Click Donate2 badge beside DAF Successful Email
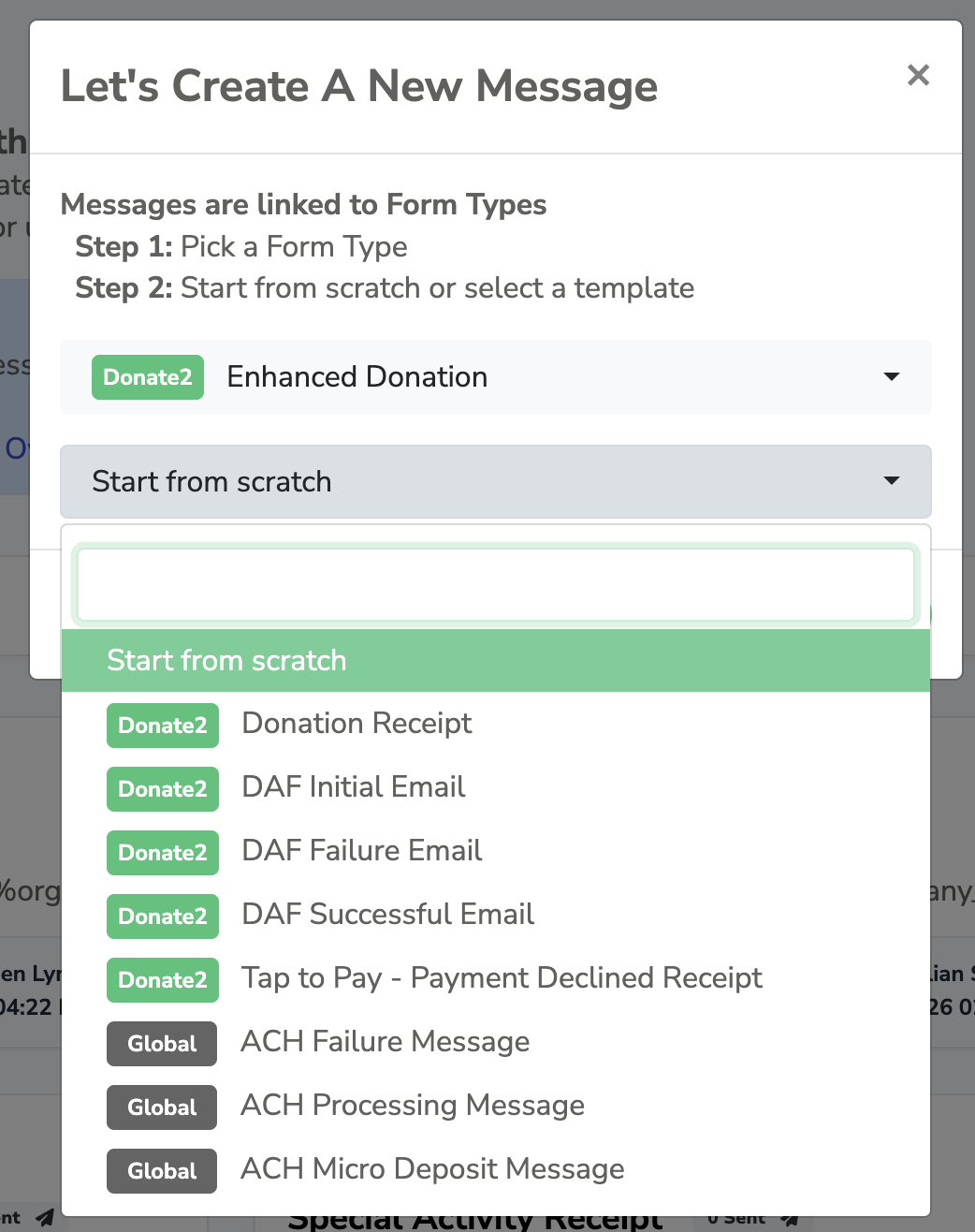This screenshot has width=975, height=1232. point(163,917)
